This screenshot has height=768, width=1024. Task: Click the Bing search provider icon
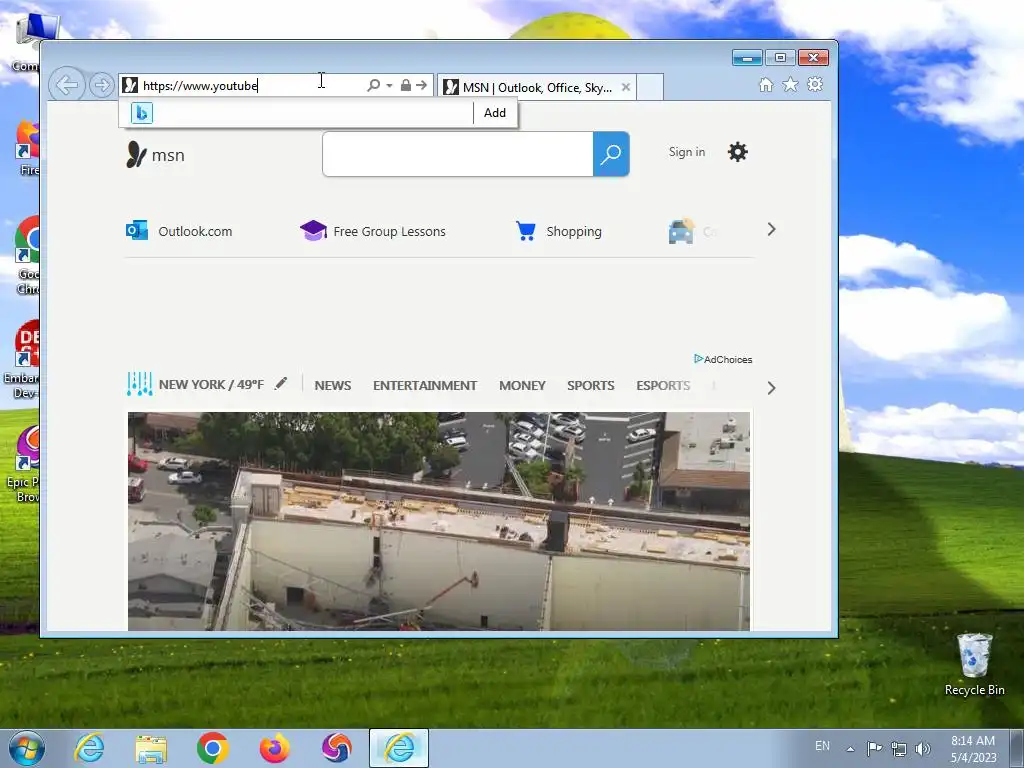(x=142, y=113)
